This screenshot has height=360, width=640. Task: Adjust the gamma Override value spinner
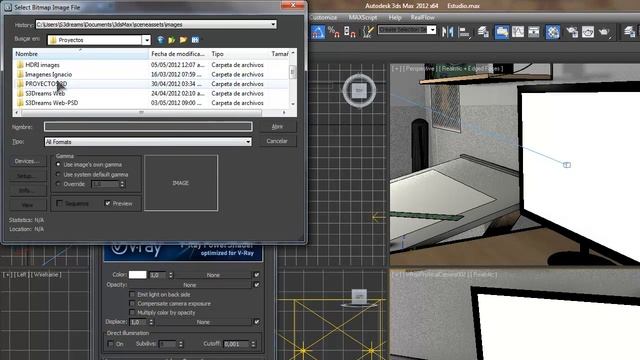[122, 184]
